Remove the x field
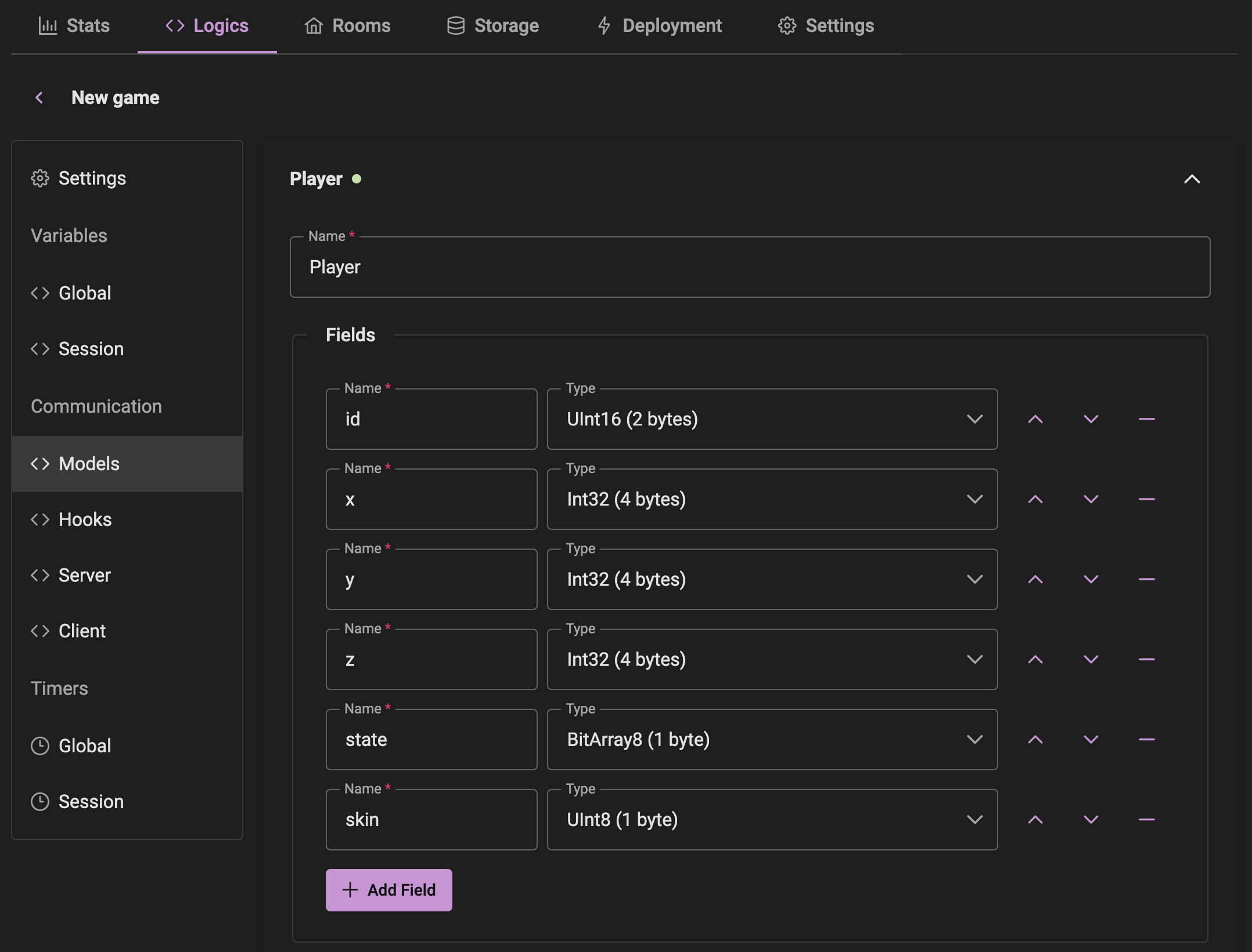The height and width of the screenshot is (952, 1252). click(x=1147, y=499)
